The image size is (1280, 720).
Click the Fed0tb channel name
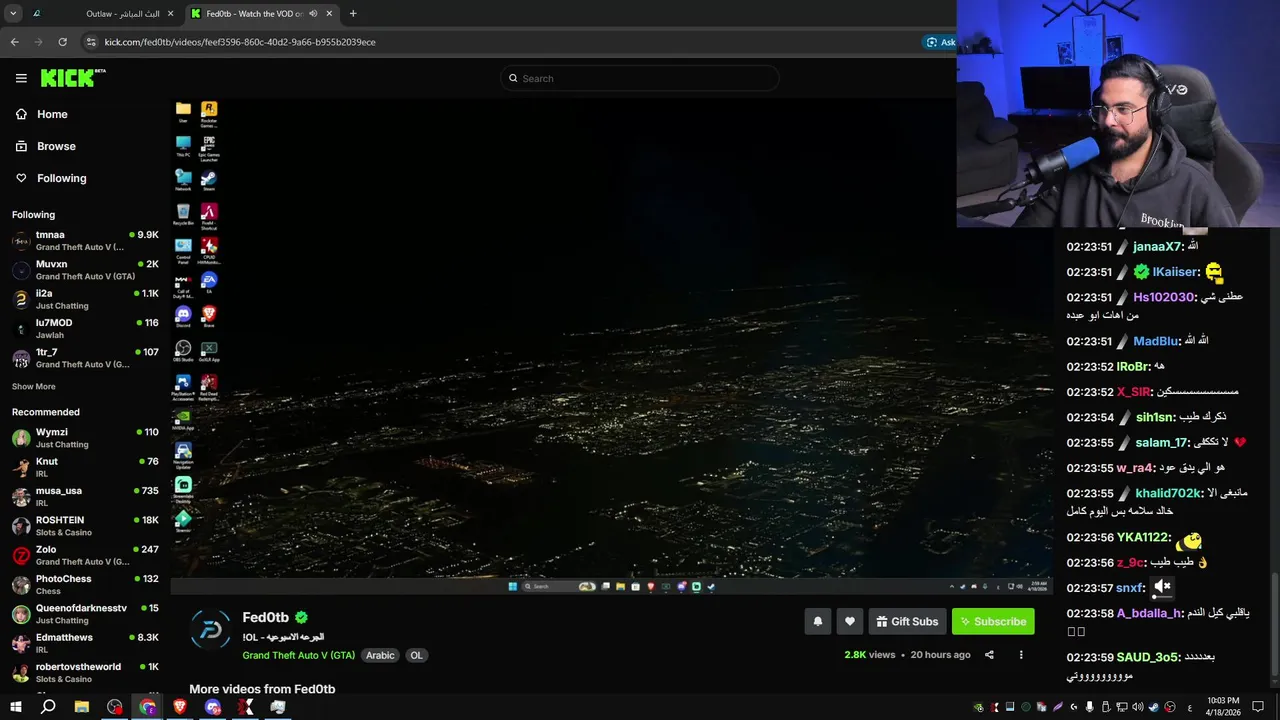pos(265,617)
